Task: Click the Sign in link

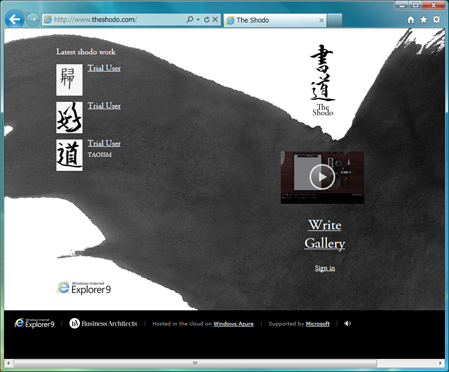Action: click(325, 268)
